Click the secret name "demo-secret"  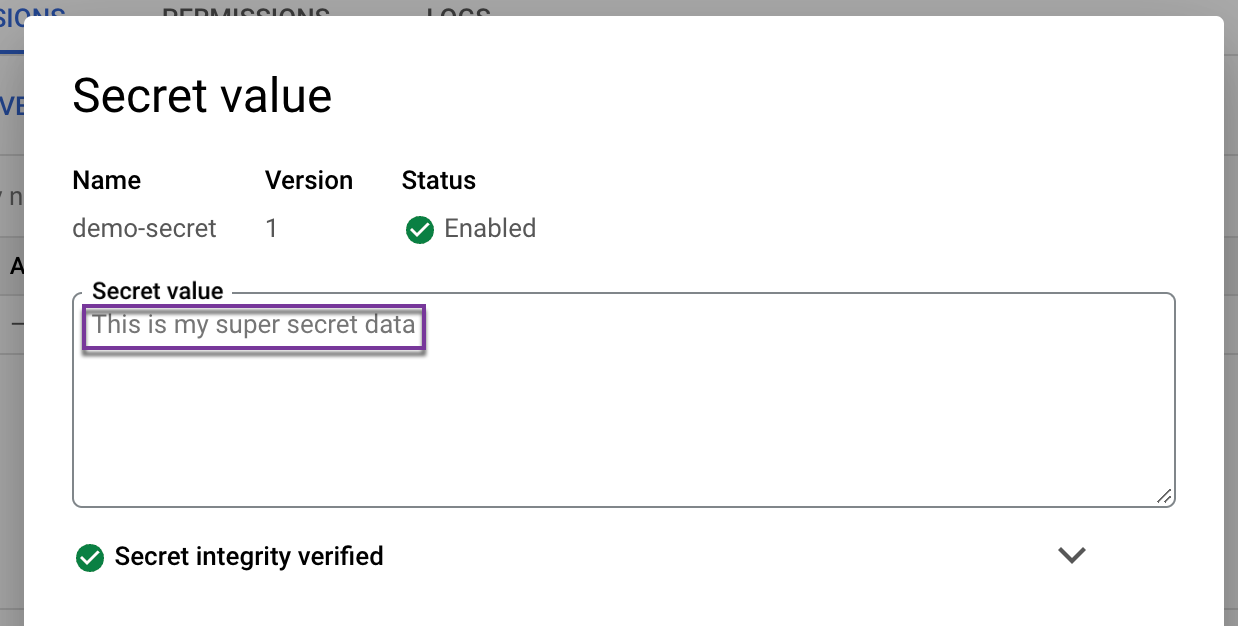[145, 228]
